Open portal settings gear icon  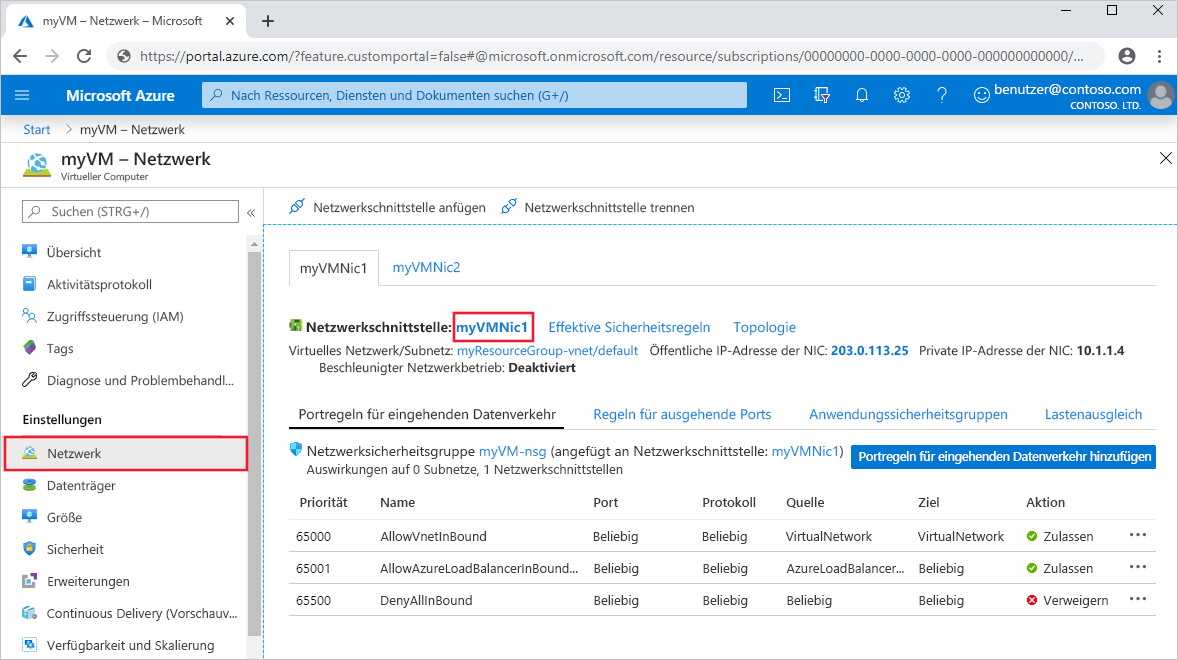point(902,95)
